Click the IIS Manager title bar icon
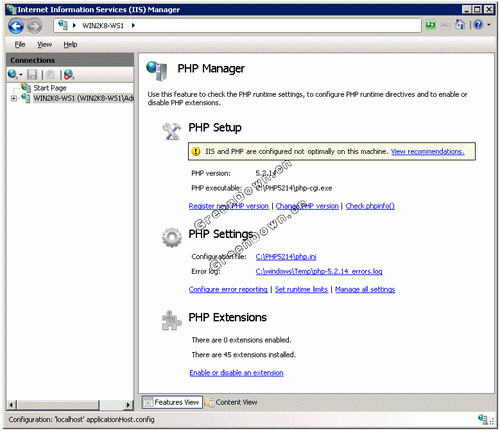Viewport: 500px width, 431px height. (12, 9)
